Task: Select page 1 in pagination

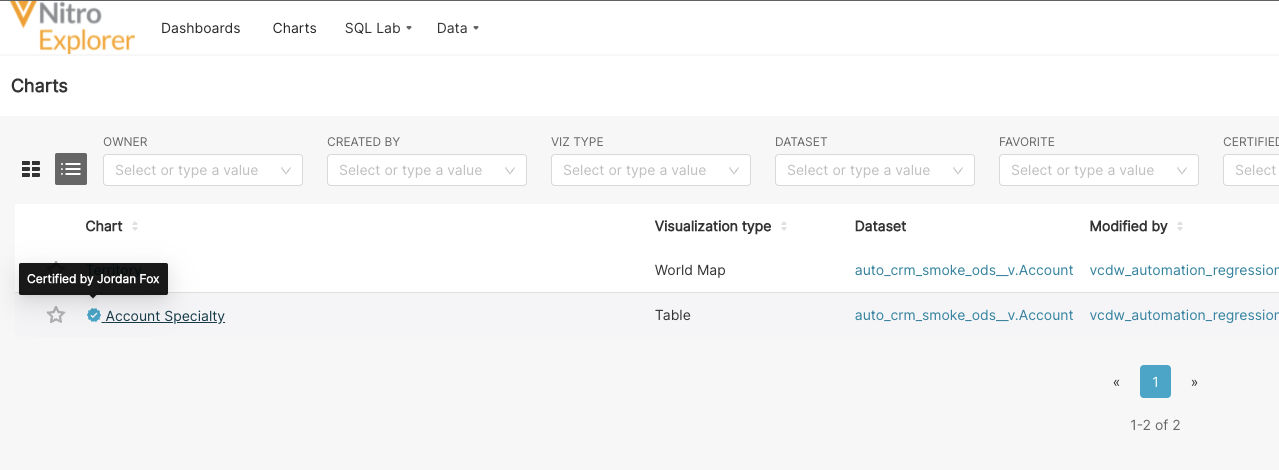Action: (1155, 382)
